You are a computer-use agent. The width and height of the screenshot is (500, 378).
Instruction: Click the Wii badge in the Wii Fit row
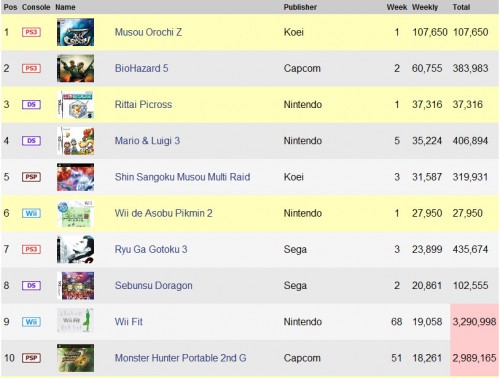coord(31,322)
